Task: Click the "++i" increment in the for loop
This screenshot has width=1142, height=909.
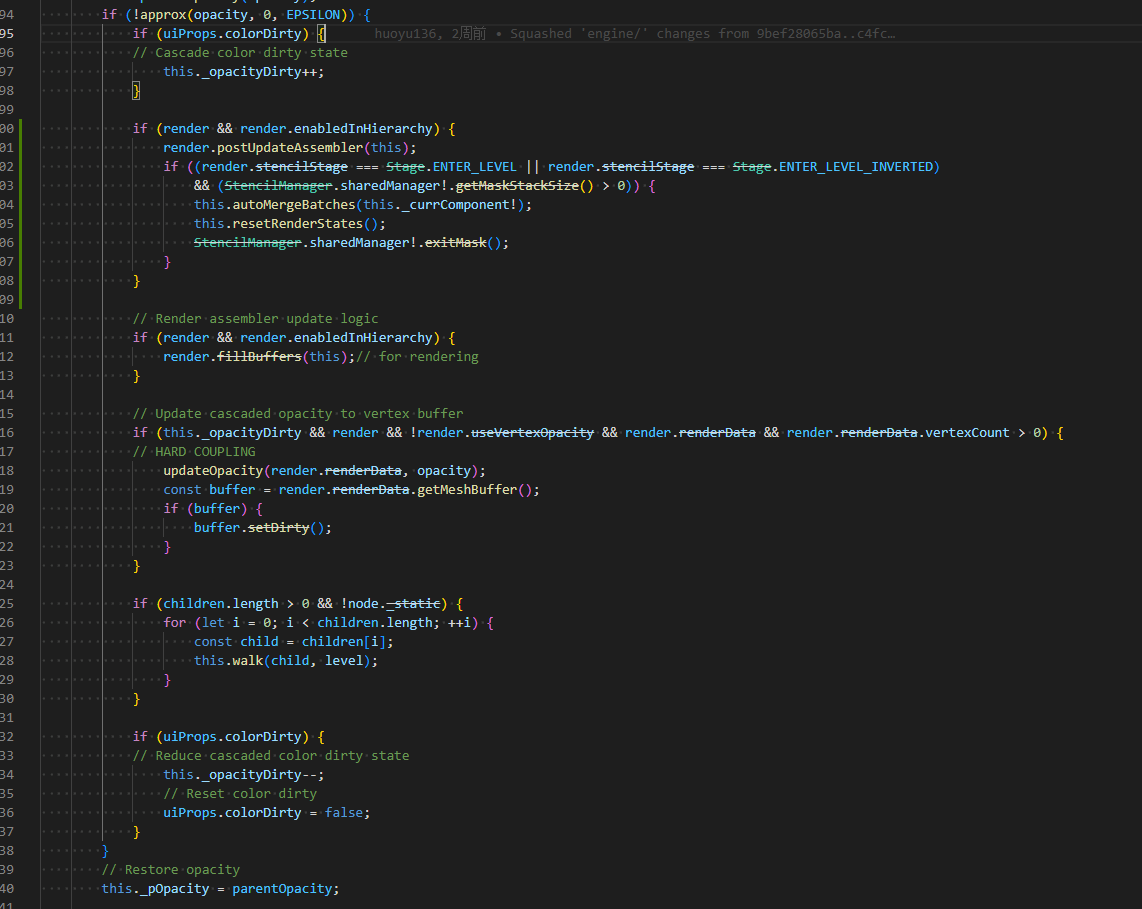Action: pyautogui.click(x=459, y=623)
